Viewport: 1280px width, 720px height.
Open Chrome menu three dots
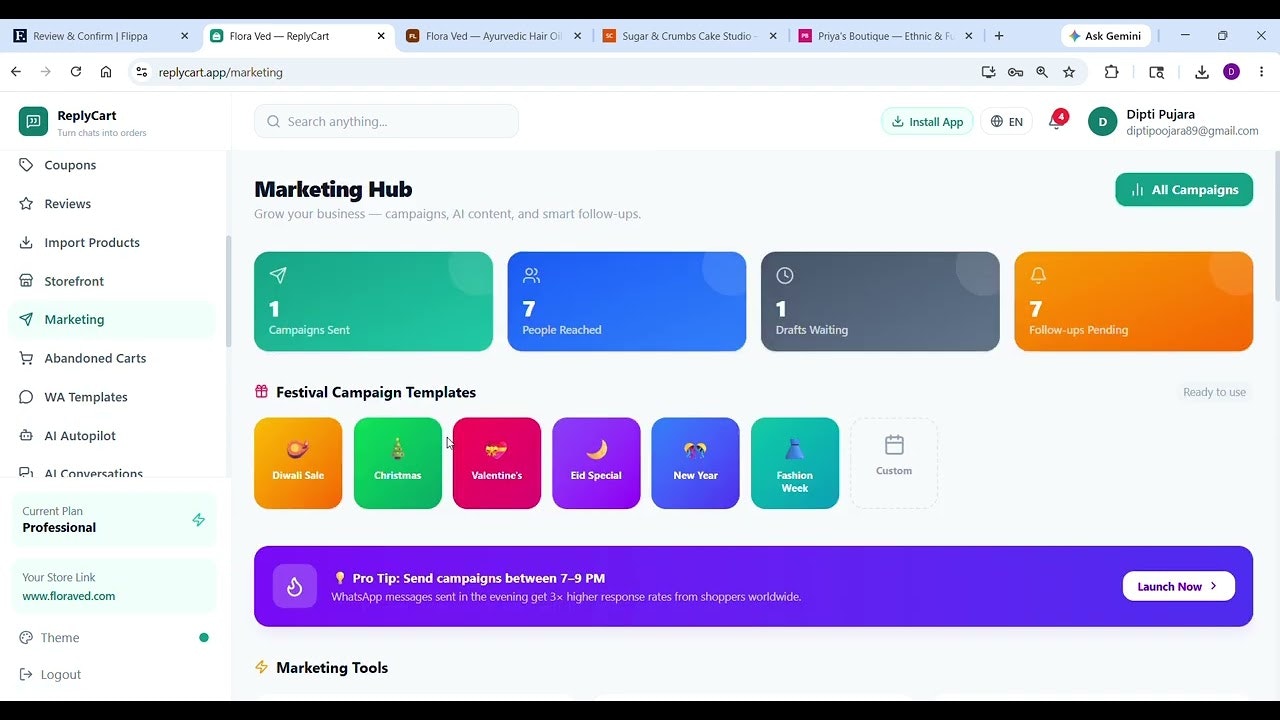pos(1262,72)
